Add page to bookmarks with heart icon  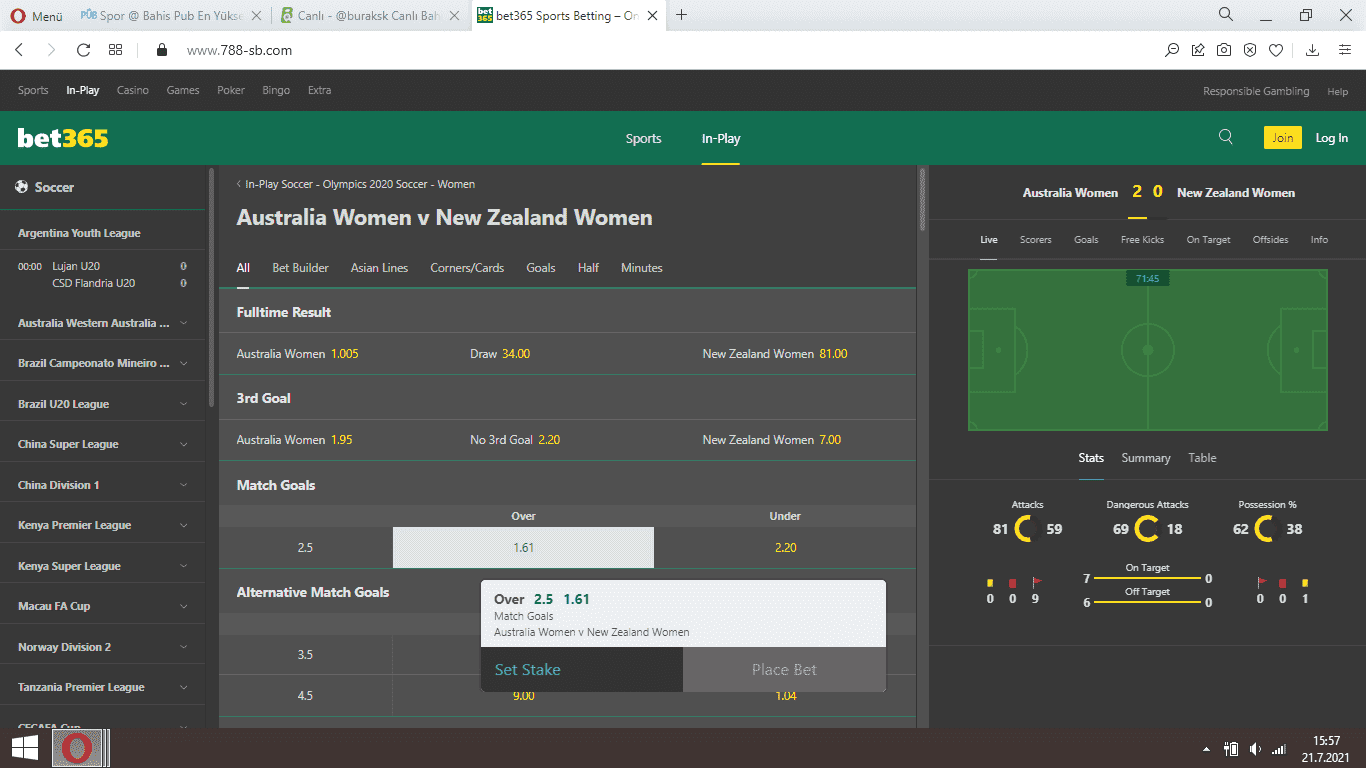1276,50
